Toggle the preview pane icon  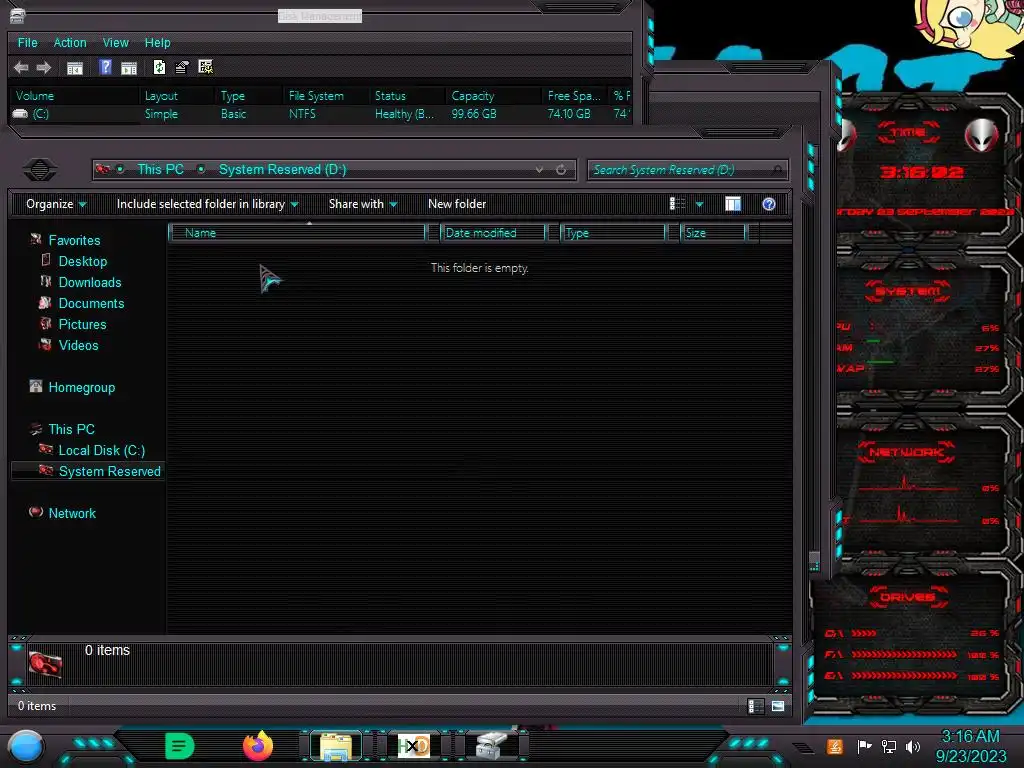pos(733,204)
